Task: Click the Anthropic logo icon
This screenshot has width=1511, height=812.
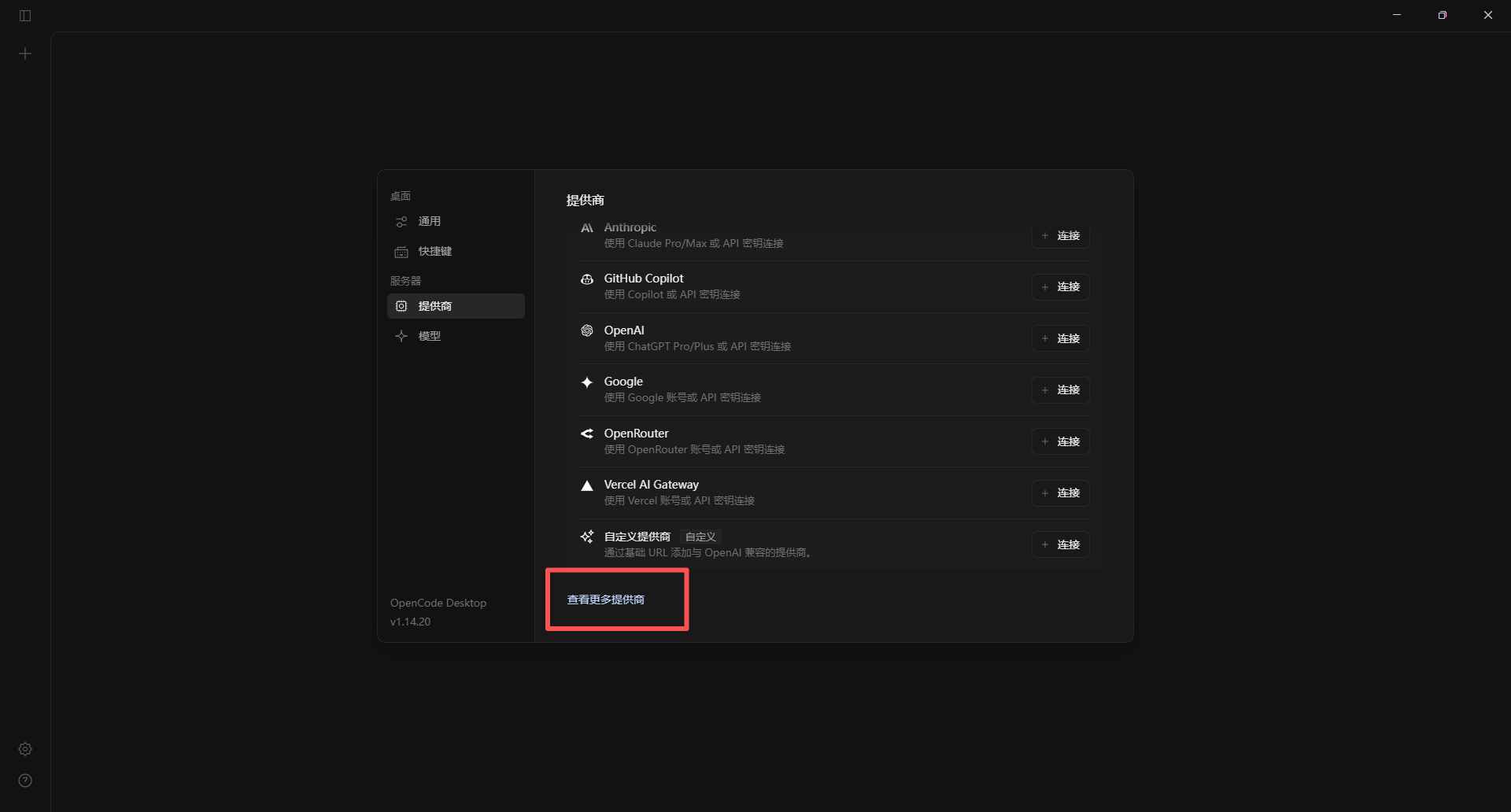Action: tap(587, 228)
